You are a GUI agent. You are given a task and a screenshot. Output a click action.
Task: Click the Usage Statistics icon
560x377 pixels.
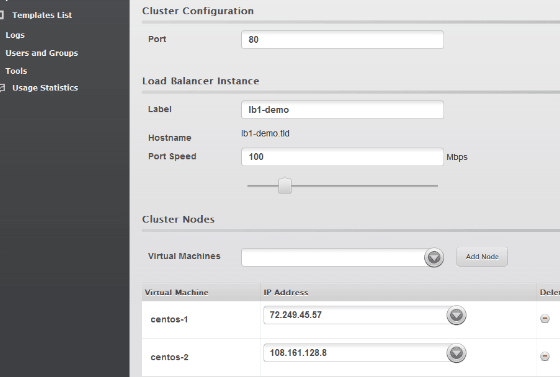[x=2, y=88]
